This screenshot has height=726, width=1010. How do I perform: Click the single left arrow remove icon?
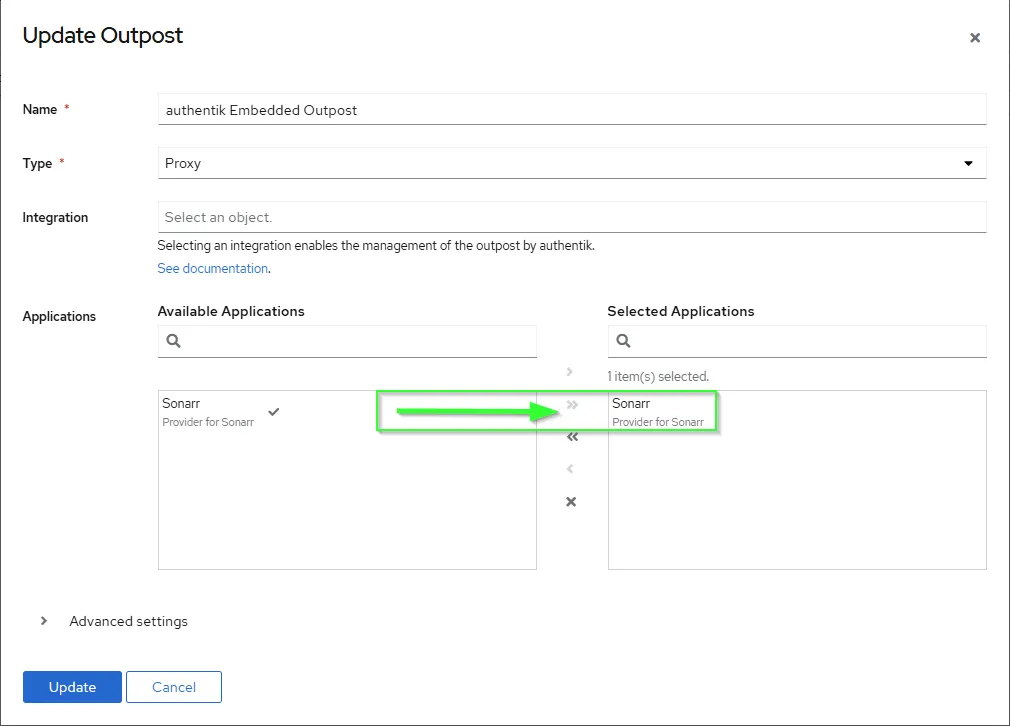click(571, 469)
